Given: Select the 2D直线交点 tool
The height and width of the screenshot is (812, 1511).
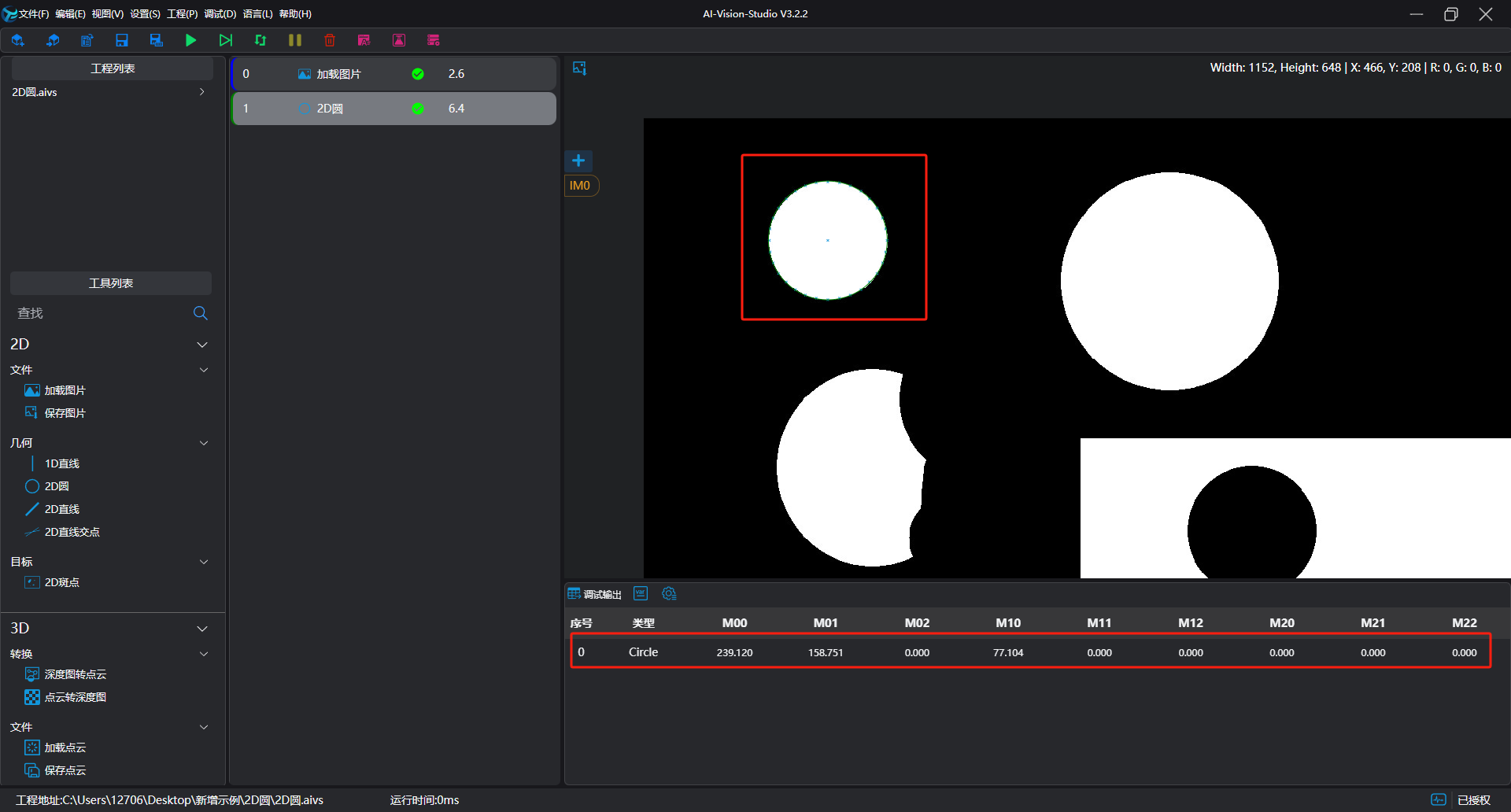Looking at the screenshot, I should point(62,532).
